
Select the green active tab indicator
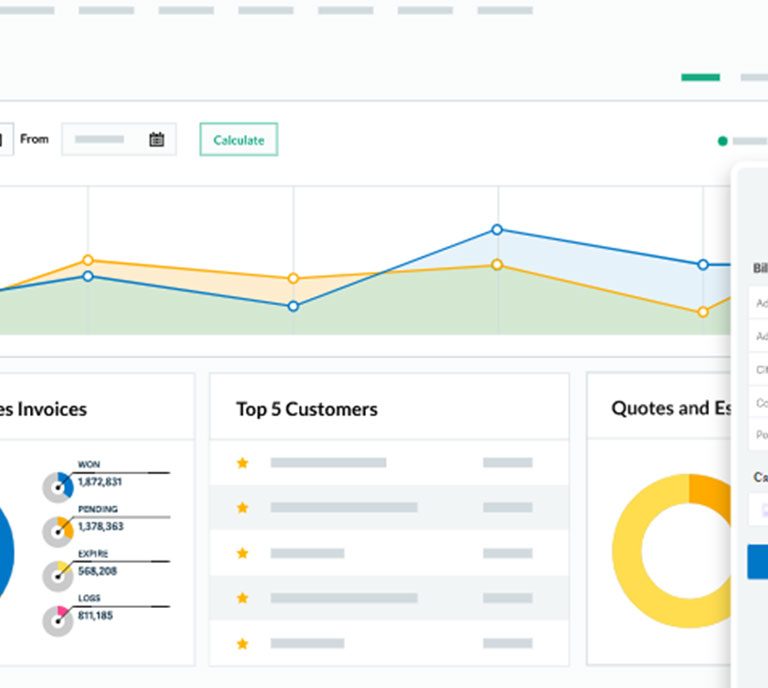(x=700, y=77)
